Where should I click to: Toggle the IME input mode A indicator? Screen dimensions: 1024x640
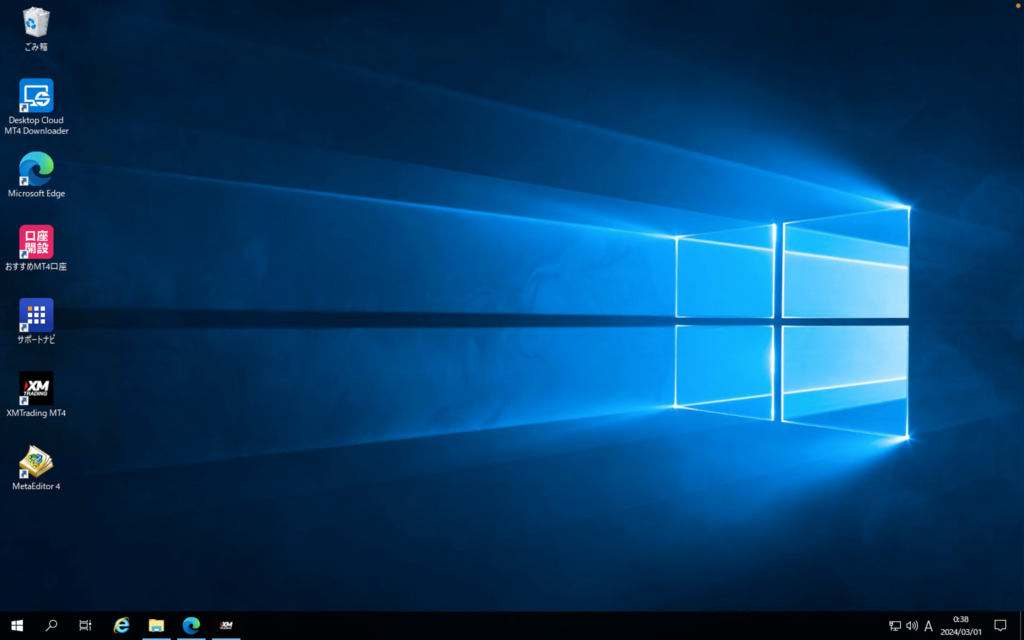click(928, 626)
